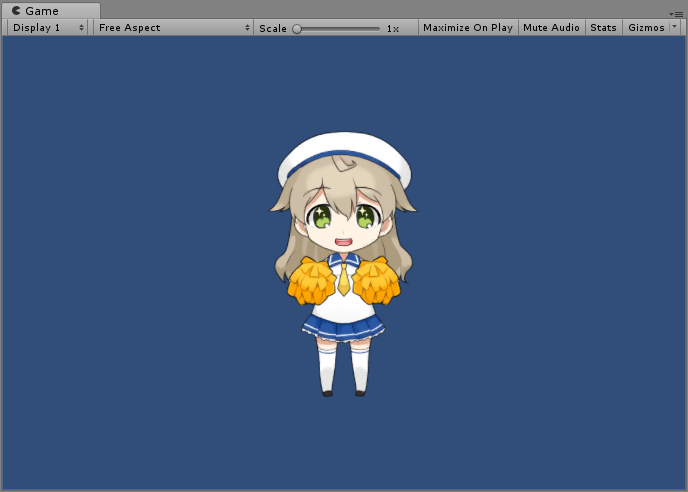The height and width of the screenshot is (492, 688).
Task: Open the Gizmos dropdown arrow
Action: click(675, 27)
